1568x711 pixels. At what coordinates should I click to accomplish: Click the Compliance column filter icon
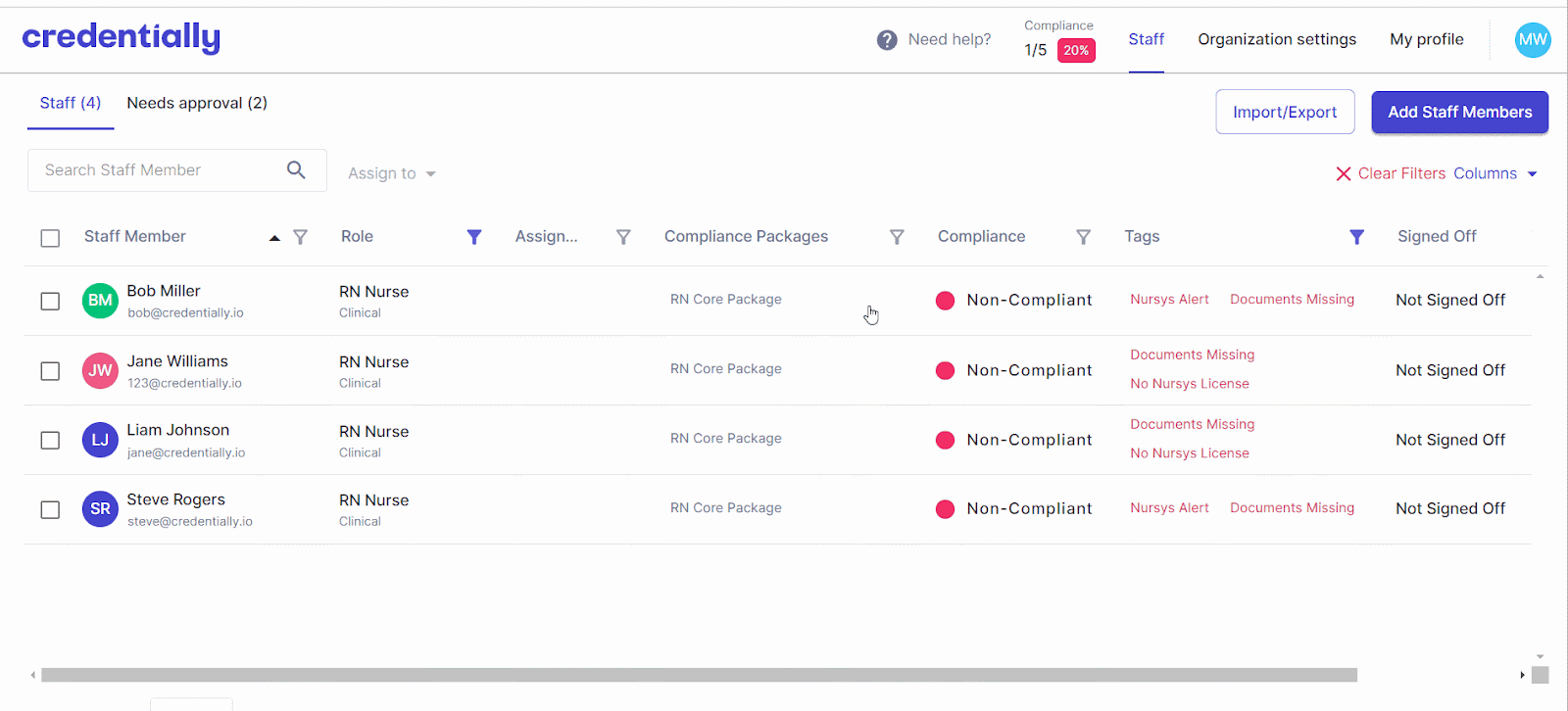(x=1083, y=237)
